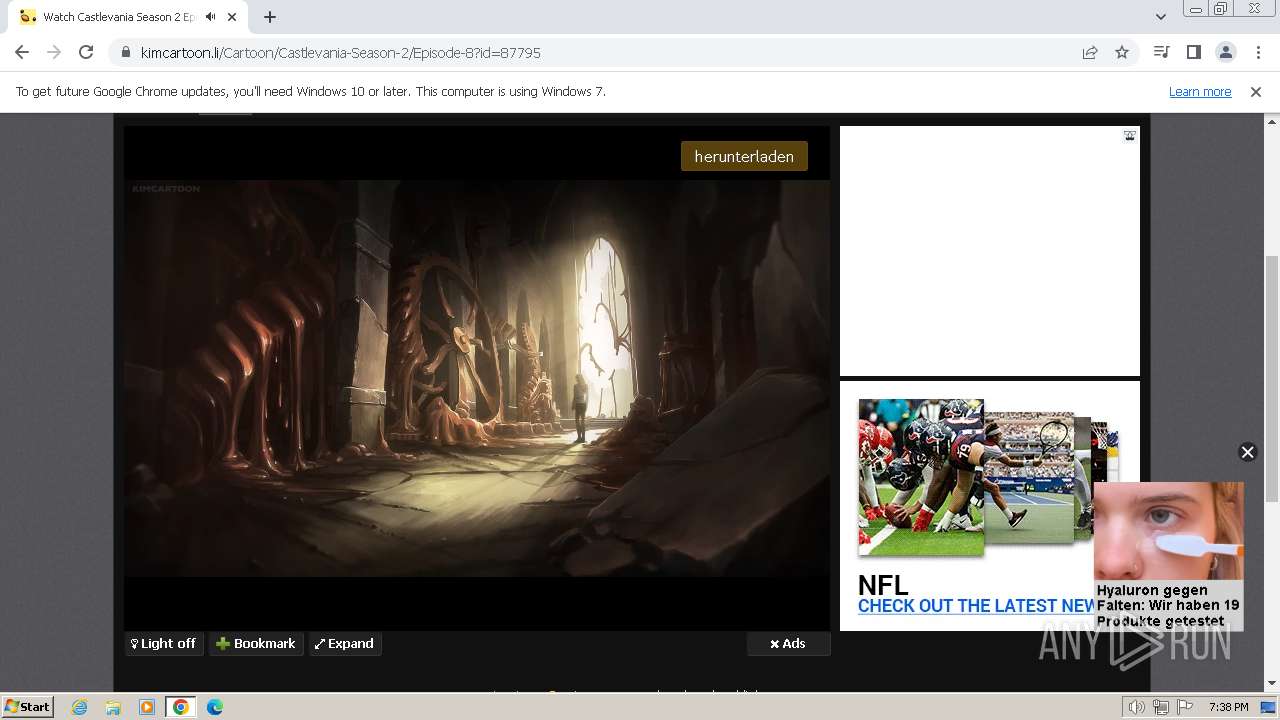This screenshot has height=720, width=1280.
Task: Open Chrome three-dot menu
Action: [x=1258, y=52]
